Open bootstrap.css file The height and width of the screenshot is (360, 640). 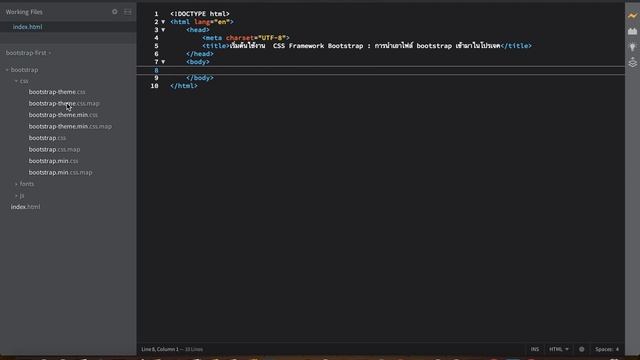point(47,138)
